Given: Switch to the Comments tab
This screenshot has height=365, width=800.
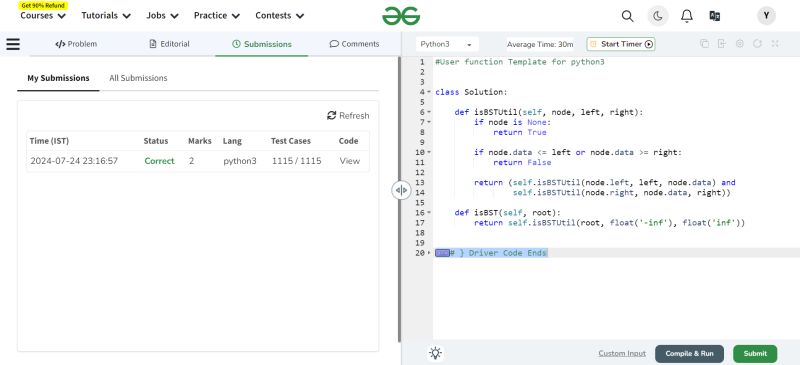Looking at the screenshot, I should point(355,44).
